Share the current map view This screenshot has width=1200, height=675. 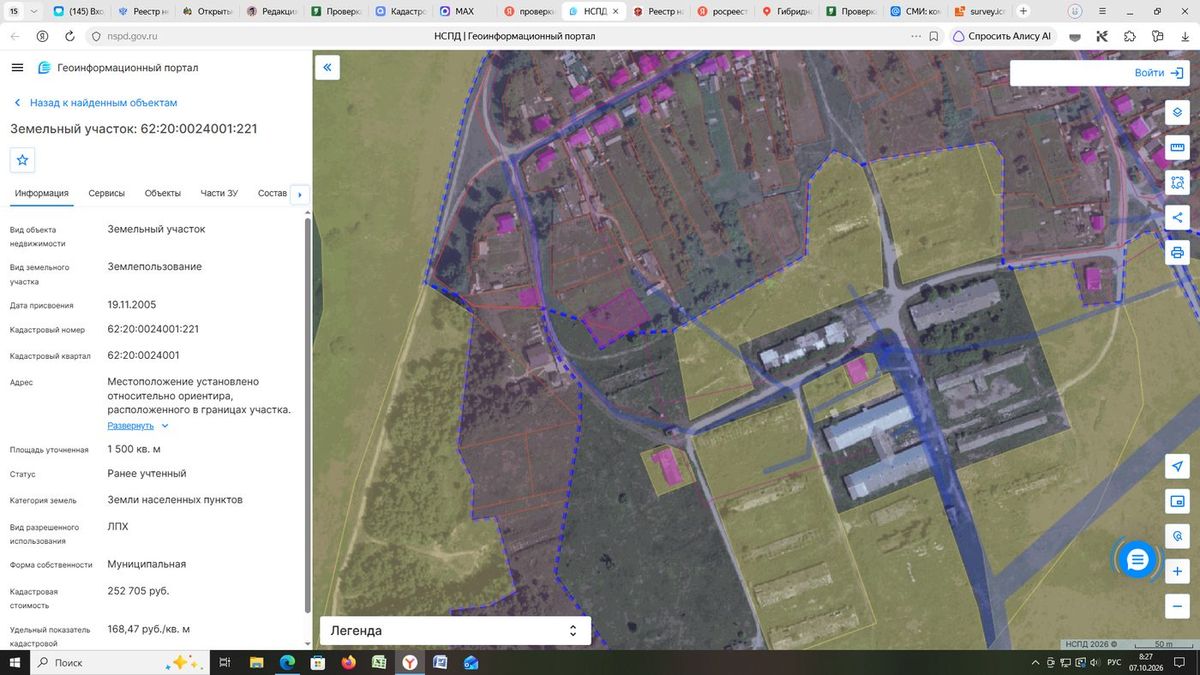[x=1177, y=217]
